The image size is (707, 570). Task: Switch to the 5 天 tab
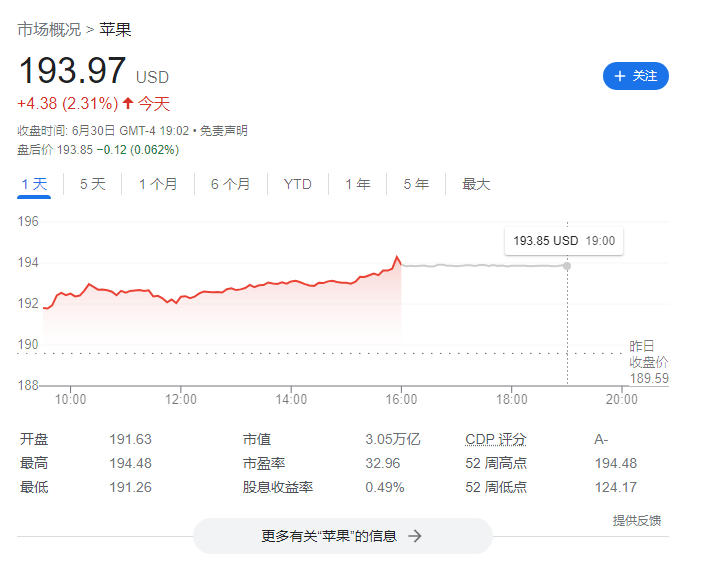click(x=92, y=184)
